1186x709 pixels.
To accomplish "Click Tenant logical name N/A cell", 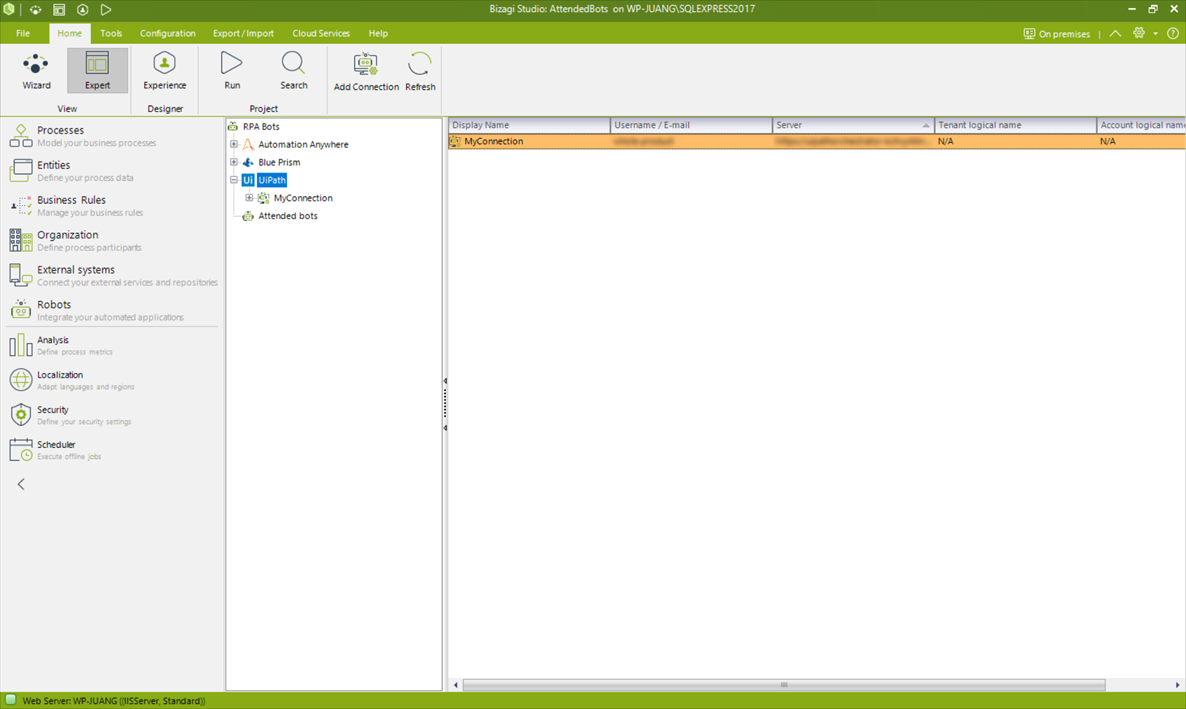I will click(x=1015, y=141).
